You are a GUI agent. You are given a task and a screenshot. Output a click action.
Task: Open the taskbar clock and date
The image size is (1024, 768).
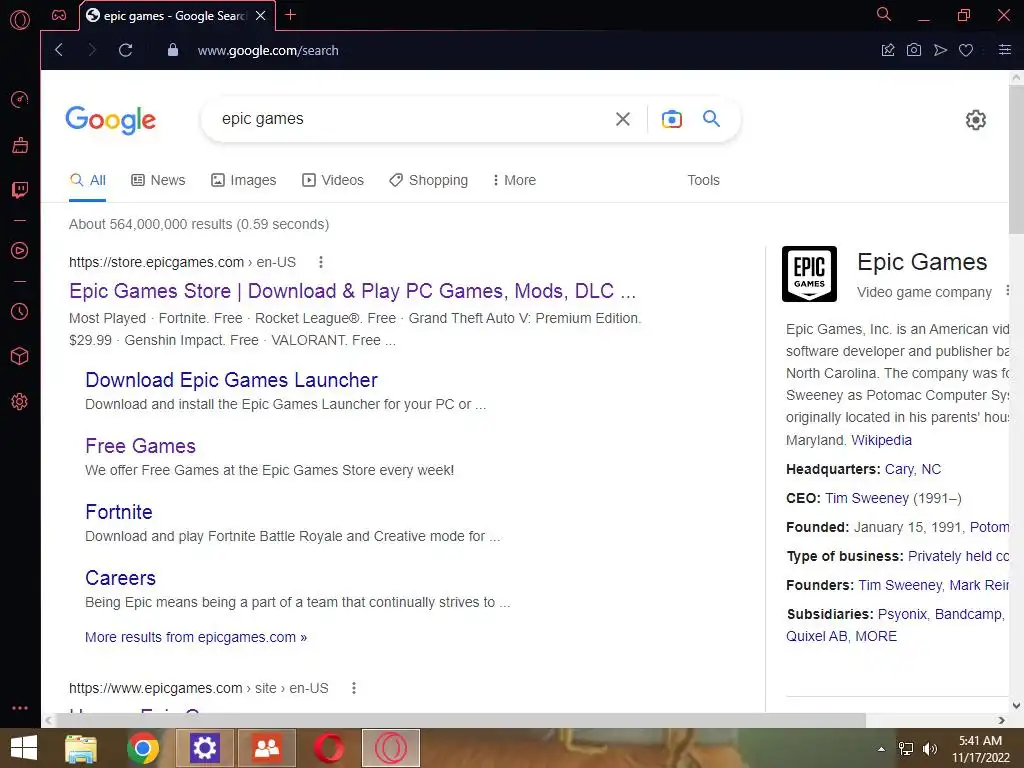(980, 749)
